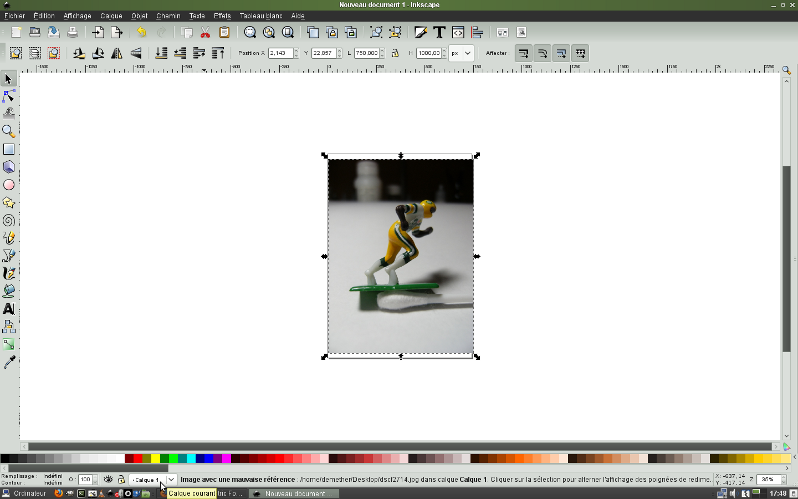798x499 pixels.
Task: Open the Calque menu
Action: (111, 16)
